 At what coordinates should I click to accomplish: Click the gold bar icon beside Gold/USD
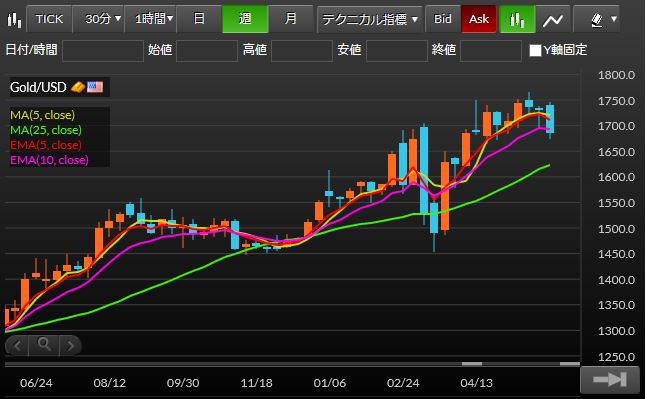click(78, 87)
